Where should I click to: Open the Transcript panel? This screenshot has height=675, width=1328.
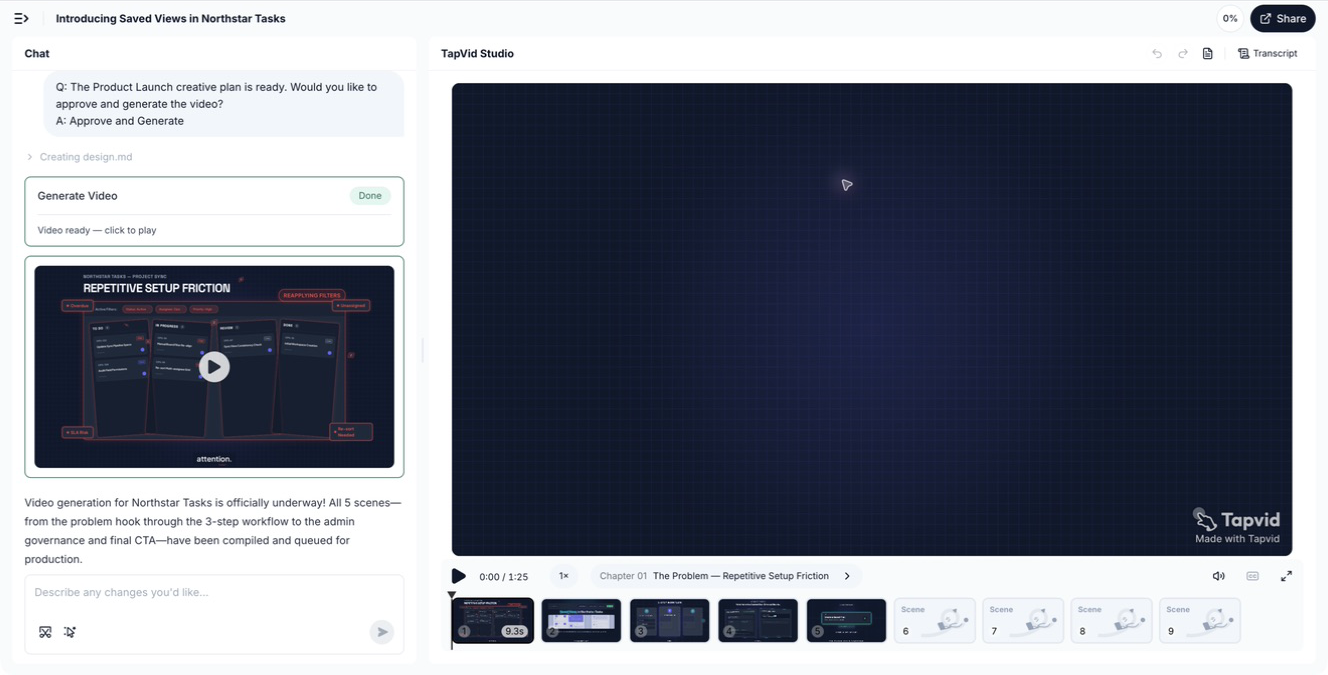[x=1267, y=54]
